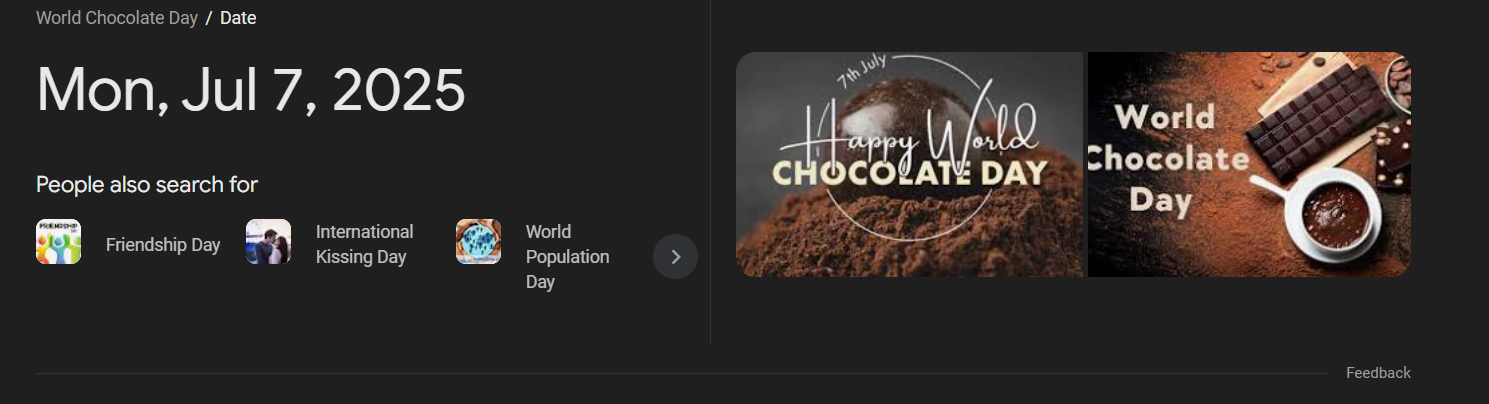
Task: Click the Feedback link
Action: tap(1378, 373)
